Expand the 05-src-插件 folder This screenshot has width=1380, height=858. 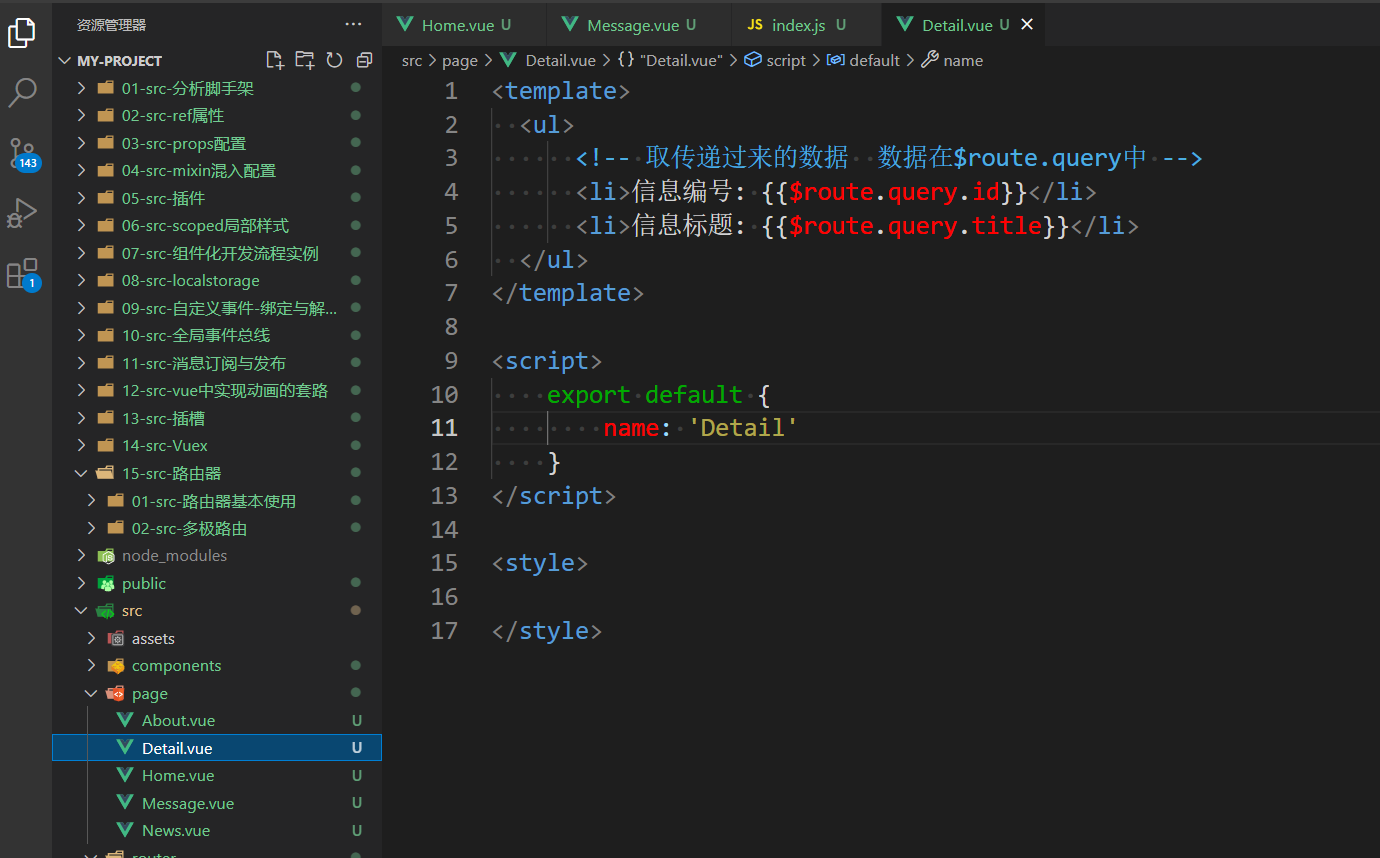point(217,198)
